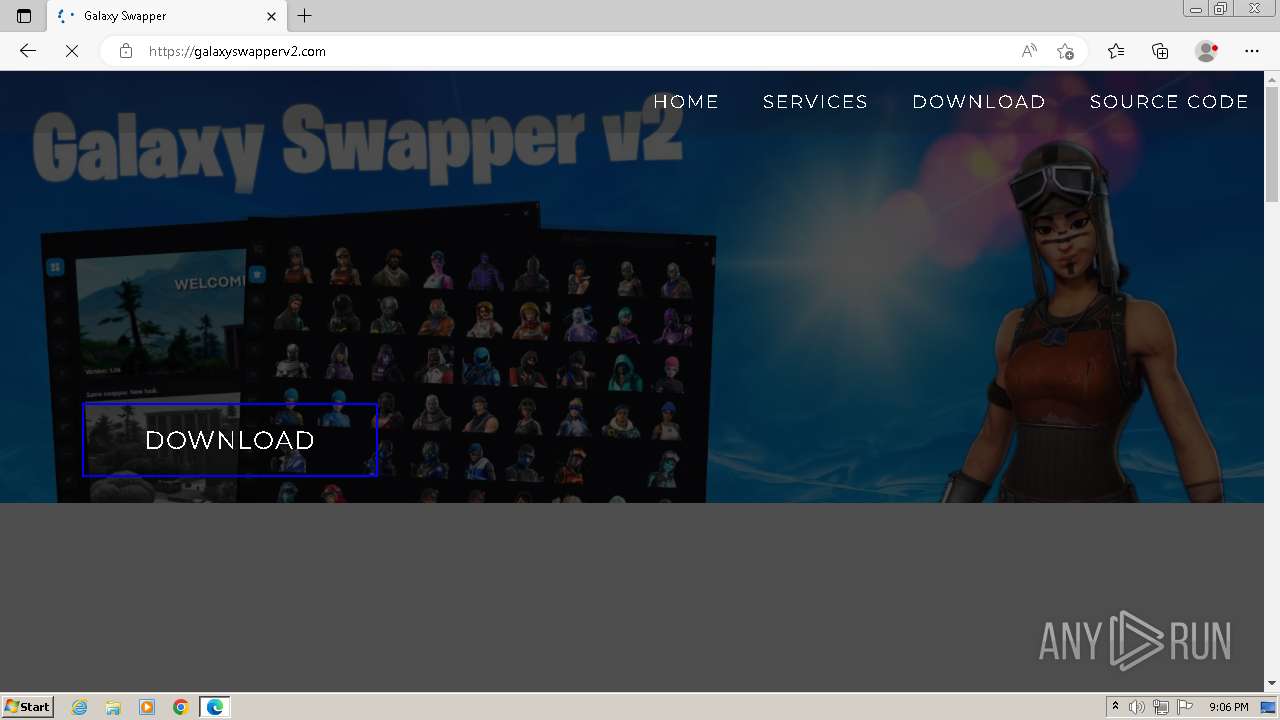This screenshot has width=1280, height=720.
Task: Open media player from taskbar
Action: (147, 707)
